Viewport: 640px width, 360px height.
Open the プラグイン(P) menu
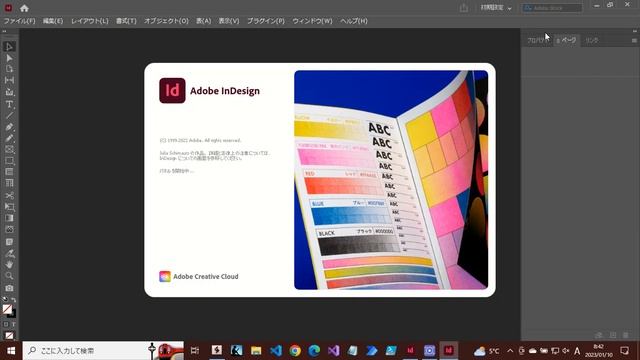coord(266,21)
